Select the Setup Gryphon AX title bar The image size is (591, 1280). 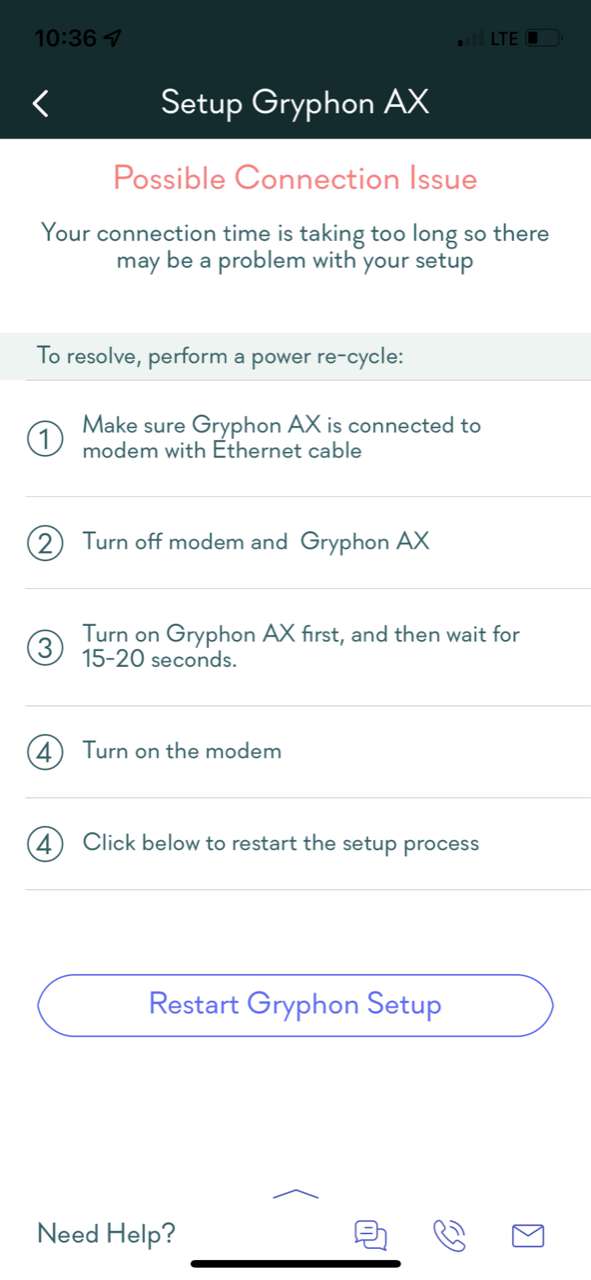(x=295, y=103)
